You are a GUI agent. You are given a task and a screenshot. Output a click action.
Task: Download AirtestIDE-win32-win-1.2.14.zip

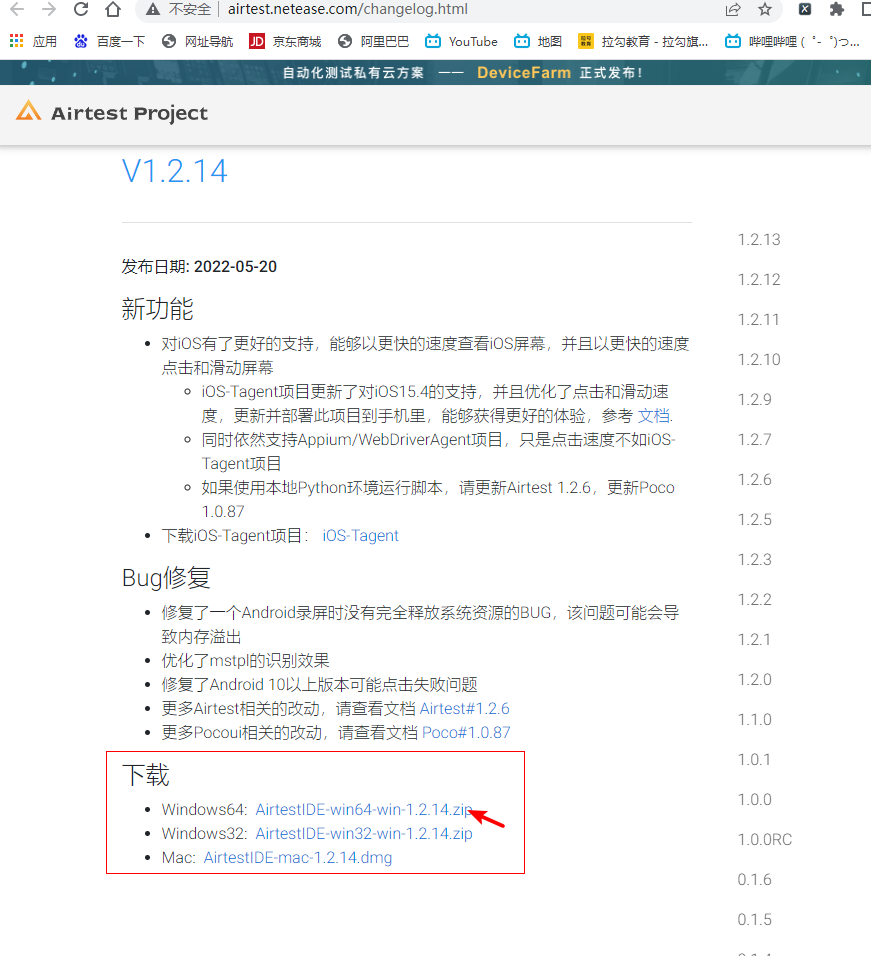coord(364,833)
